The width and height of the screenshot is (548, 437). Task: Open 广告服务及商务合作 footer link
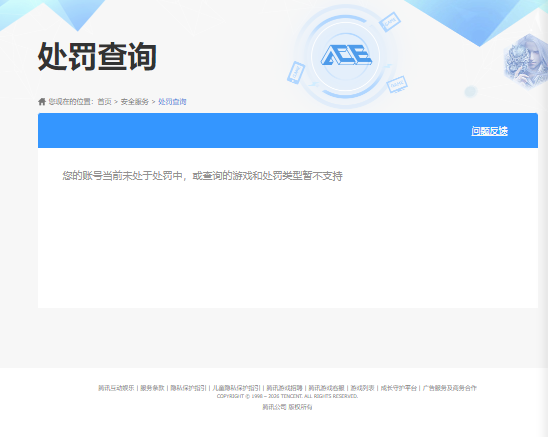click(x=449, y=388)
